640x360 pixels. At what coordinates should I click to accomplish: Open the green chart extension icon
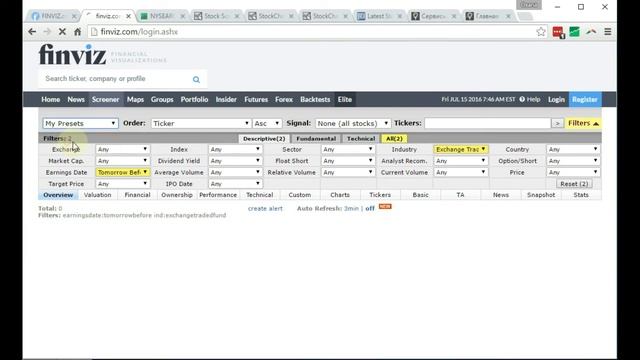[574, 31]
